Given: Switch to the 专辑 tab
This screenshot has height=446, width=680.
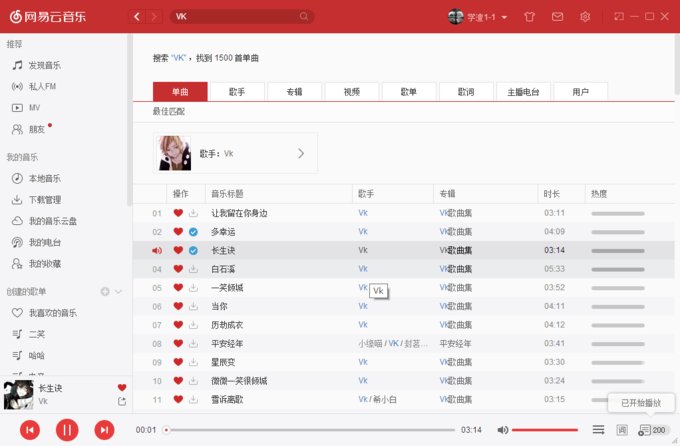Looking at the screenshot, I should pyautogui.click(x=294, y=92).
